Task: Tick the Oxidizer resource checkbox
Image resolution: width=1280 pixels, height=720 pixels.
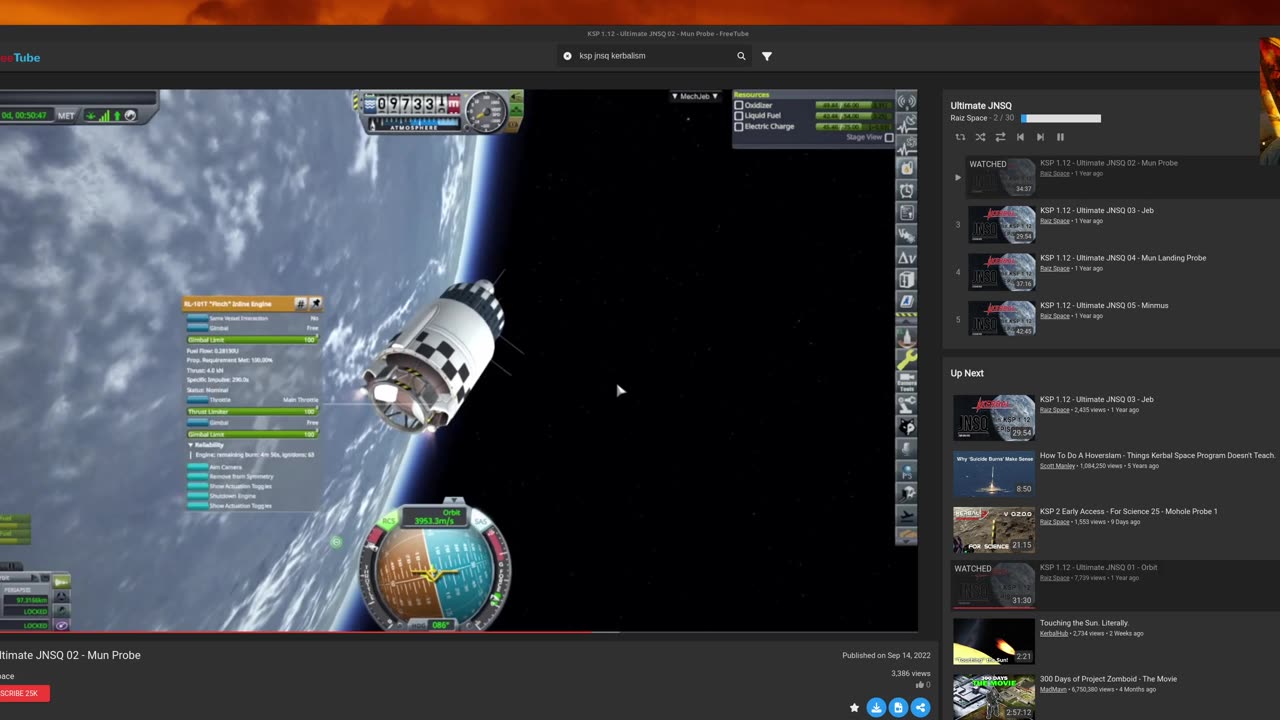Action: 739,105
